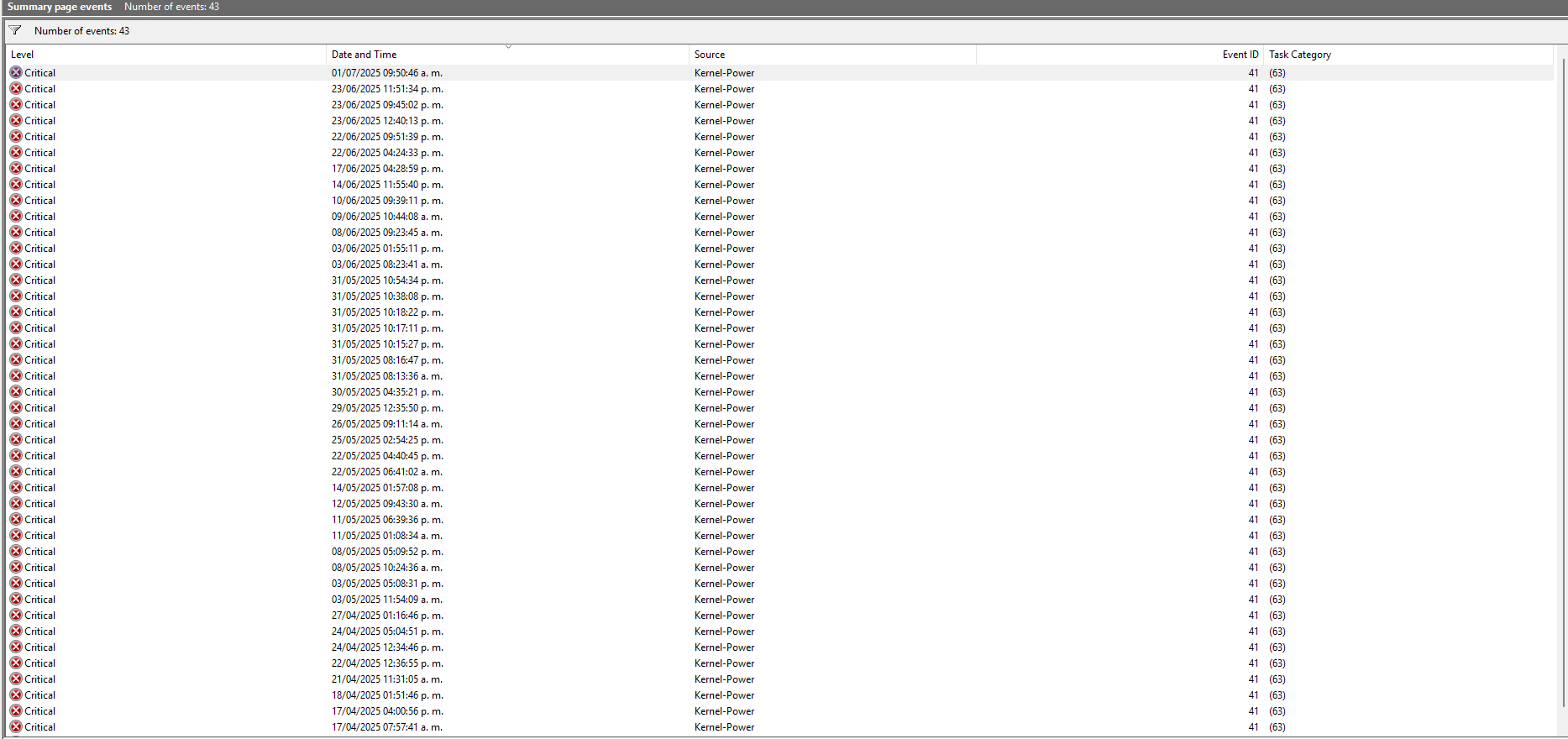
Task: Select the date 25/05/2025 02:54:25 p. m.
Action: click(x=387, y=440)
